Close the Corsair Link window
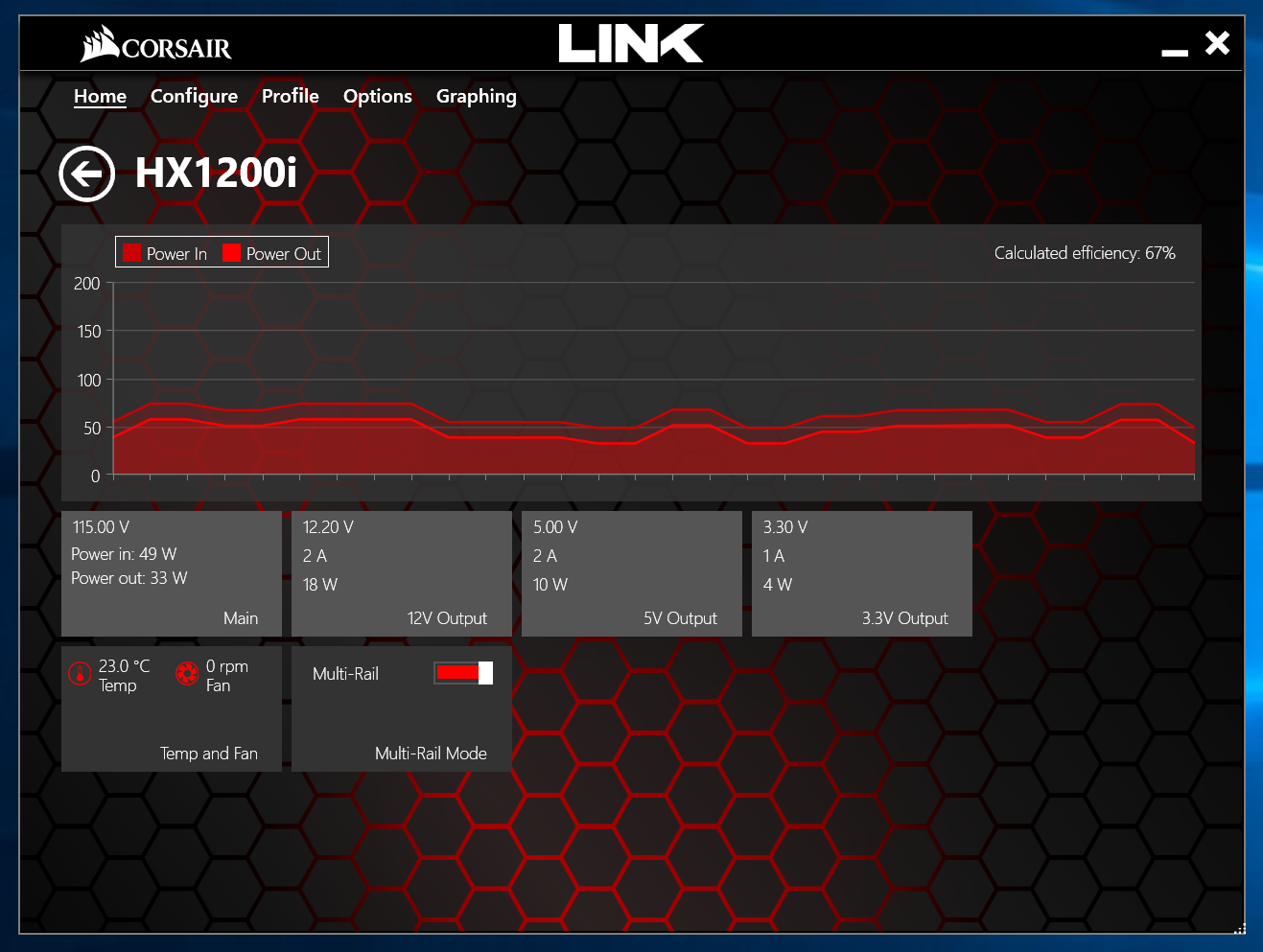This screenshot has width=1263, height=952. click(x=1218, y=43)
